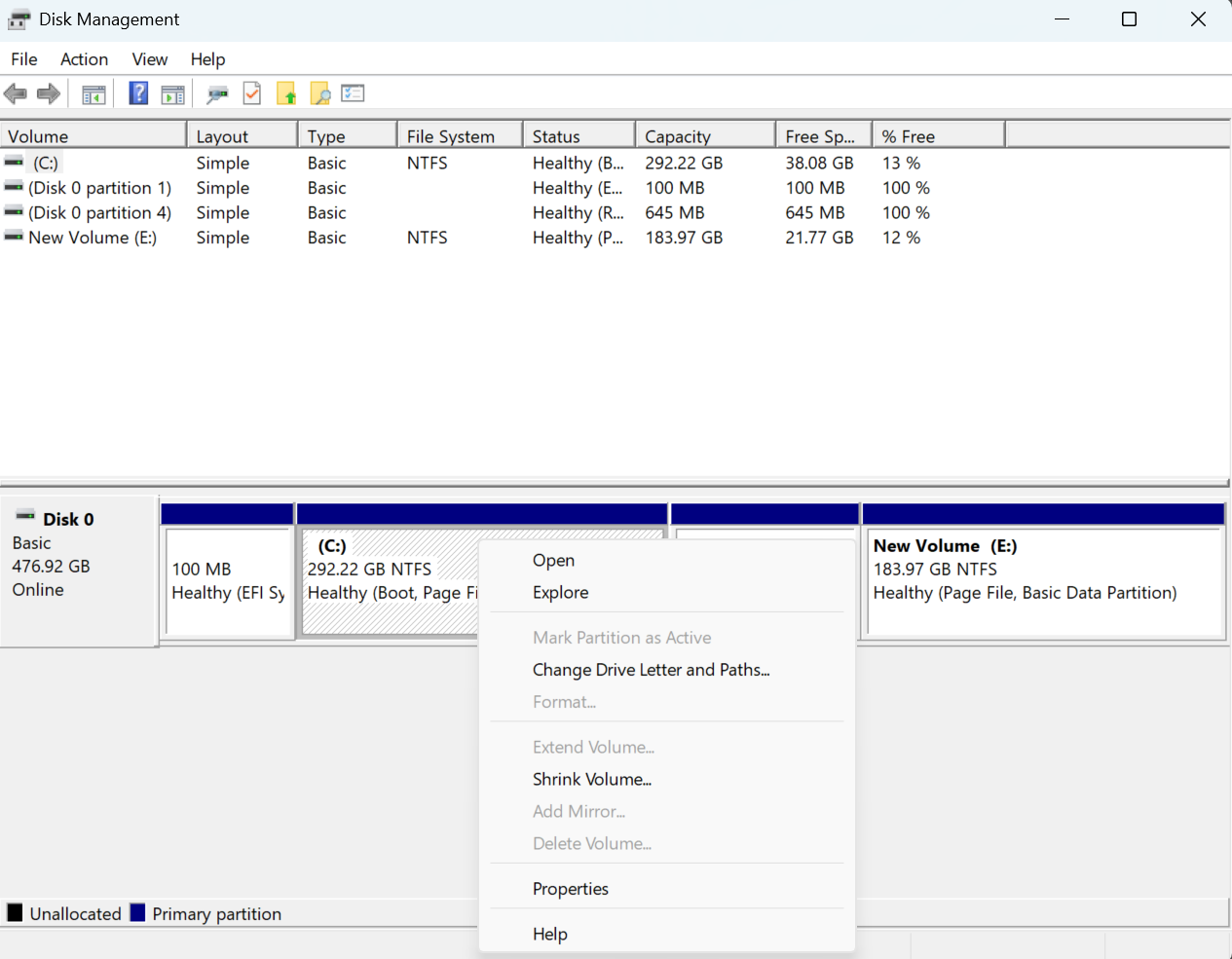Click the checklist window toolbar icon

[x=353, y=93]
